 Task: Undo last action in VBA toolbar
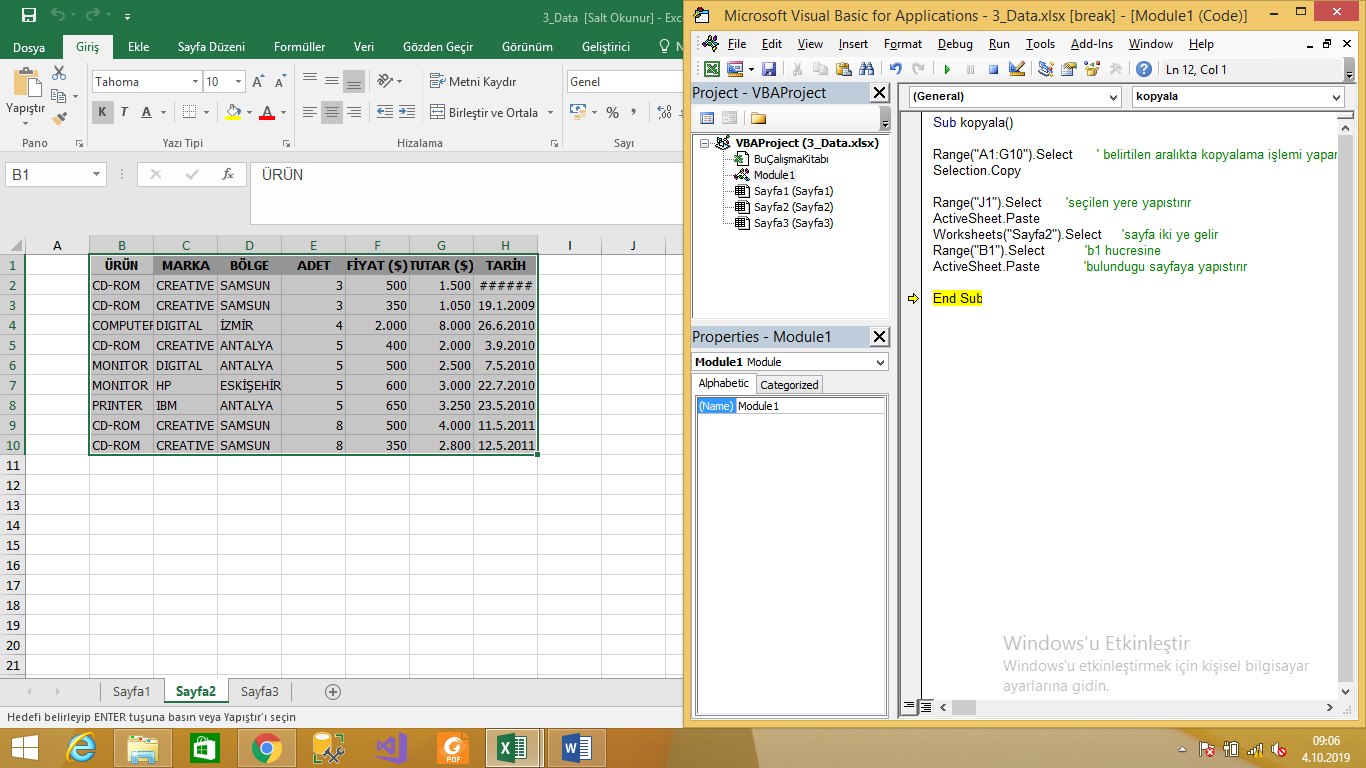pyautogui.click(x=895, y=69)
